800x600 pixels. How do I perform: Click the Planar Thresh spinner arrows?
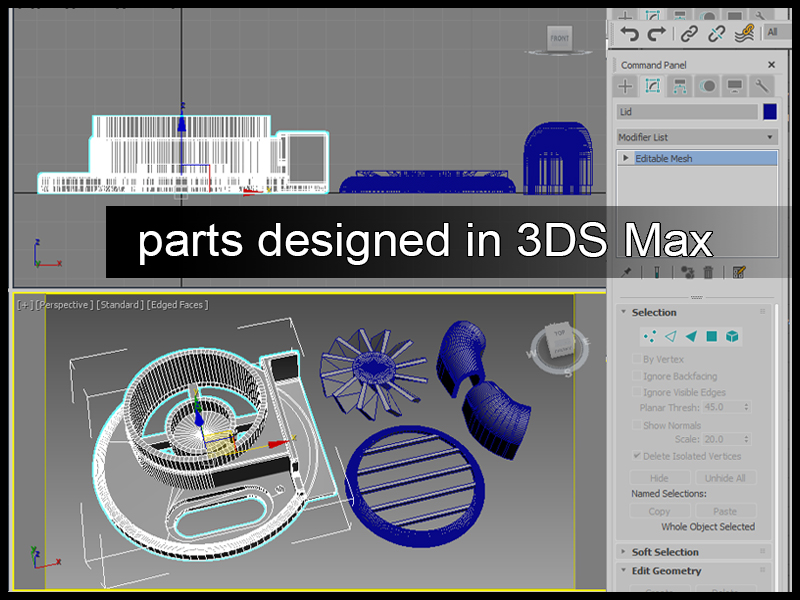pos(746,407)
